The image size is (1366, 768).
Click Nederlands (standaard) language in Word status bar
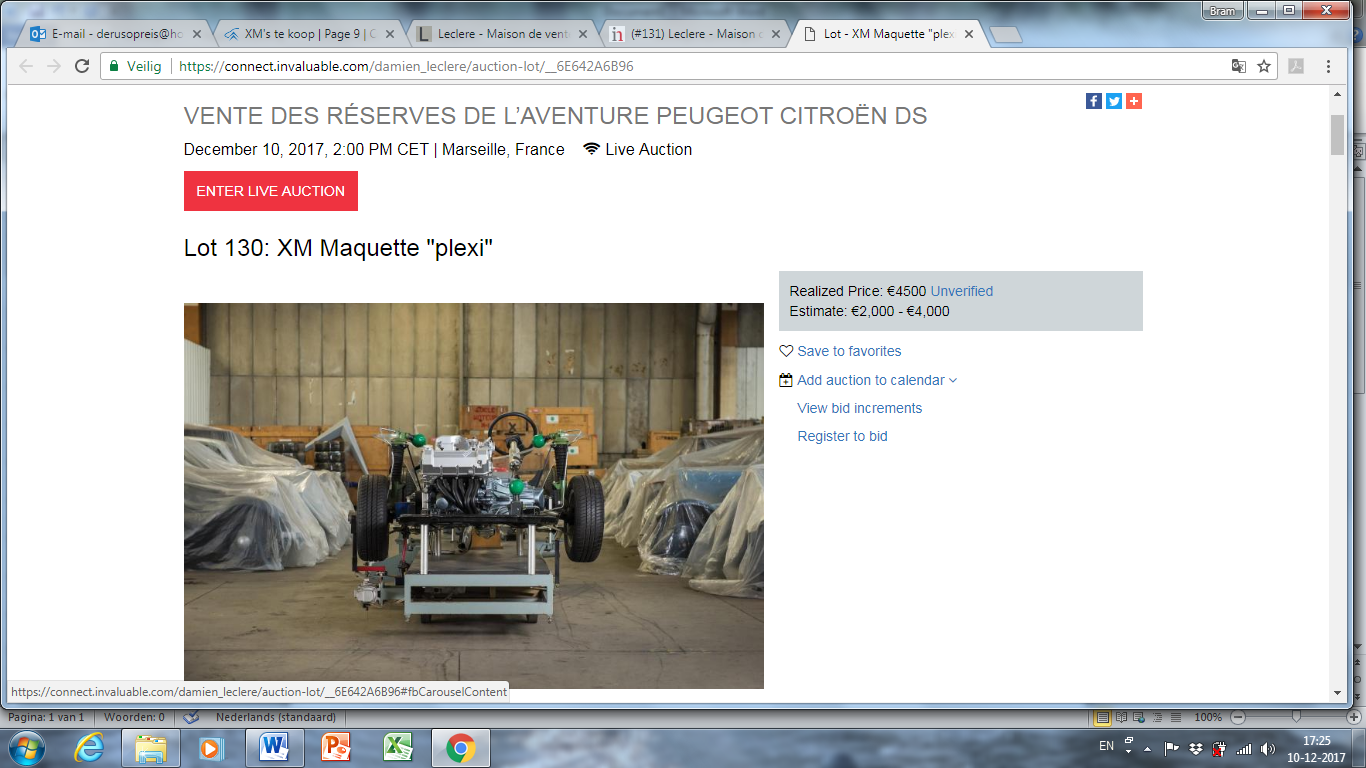point(276,717)
